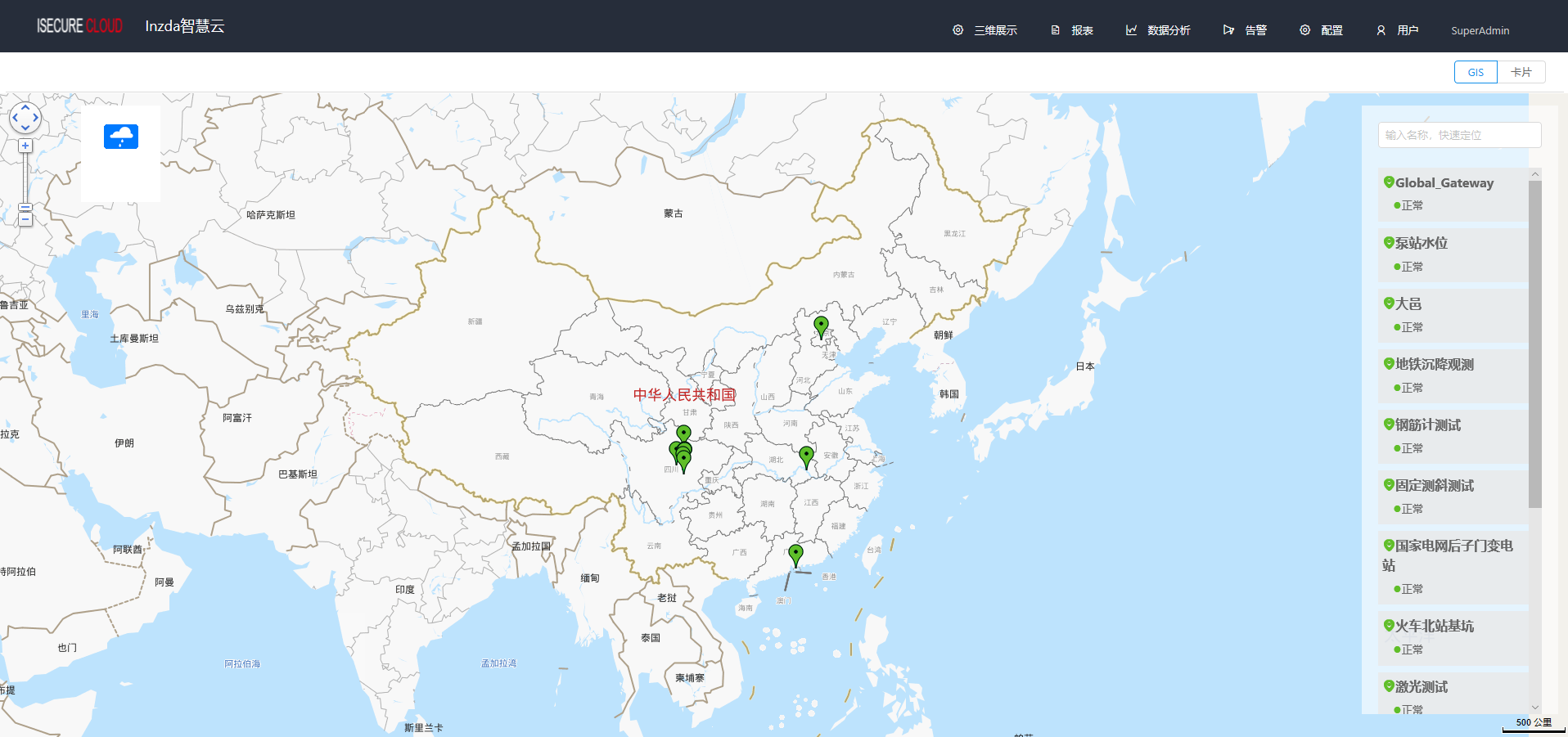1568x737 pixels.
Task: Focus the 输入名称 quick-locate search field
Action: 1459,135
